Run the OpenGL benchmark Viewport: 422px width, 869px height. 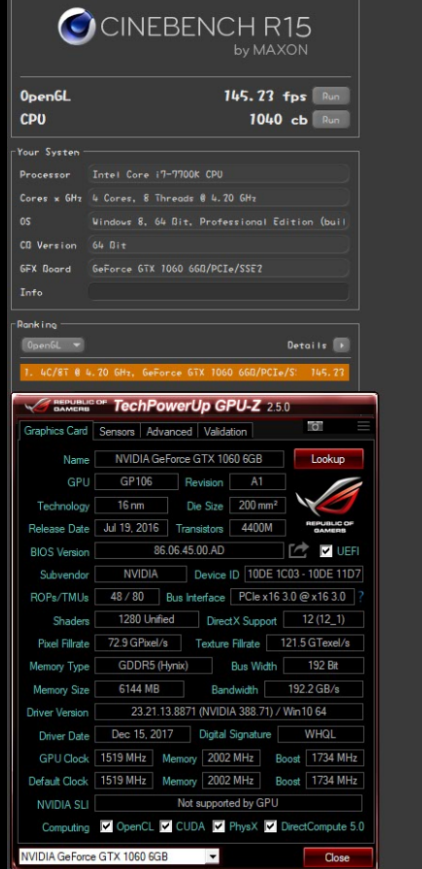click(x=331, y=96)
